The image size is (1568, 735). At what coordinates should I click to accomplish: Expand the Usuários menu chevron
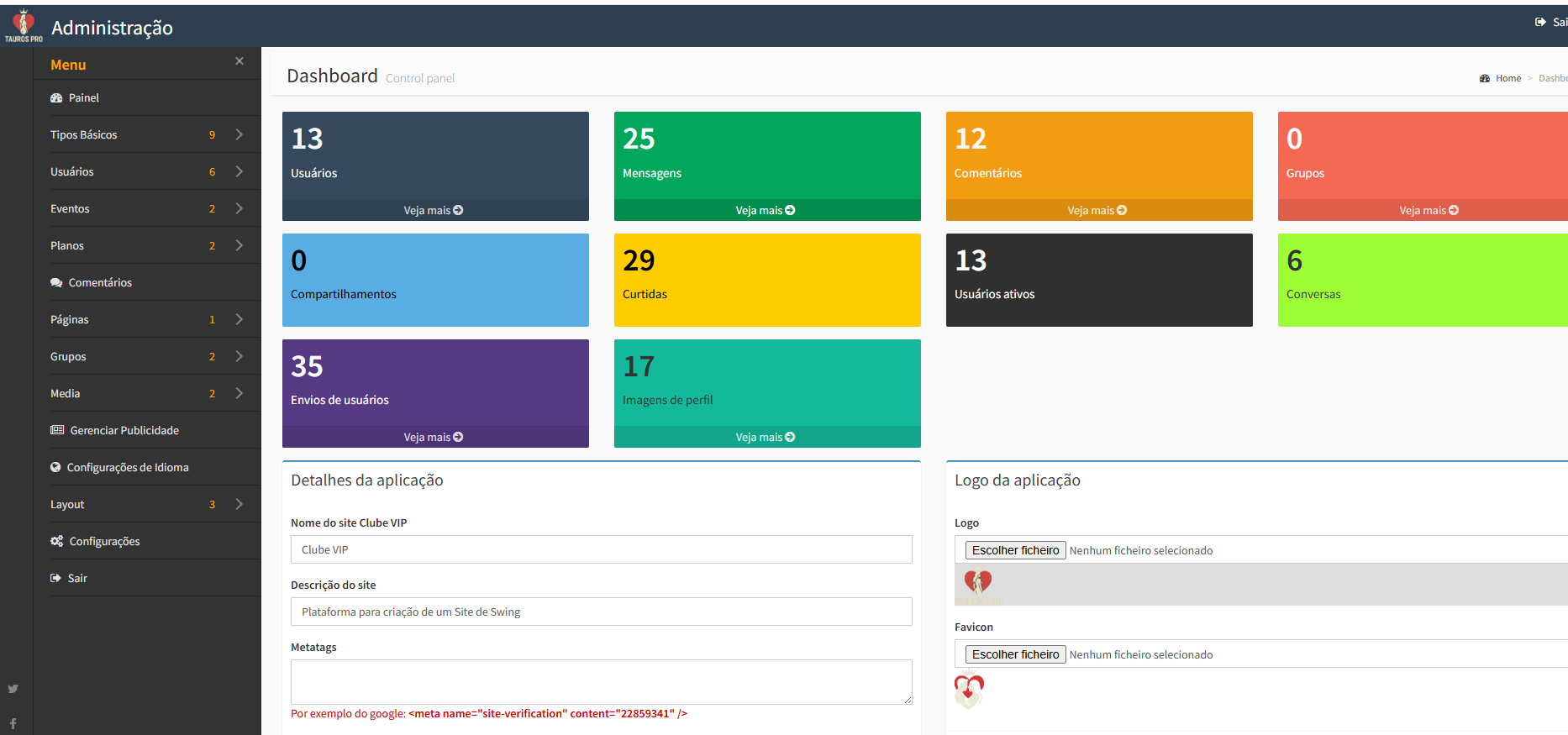(239, 171)
